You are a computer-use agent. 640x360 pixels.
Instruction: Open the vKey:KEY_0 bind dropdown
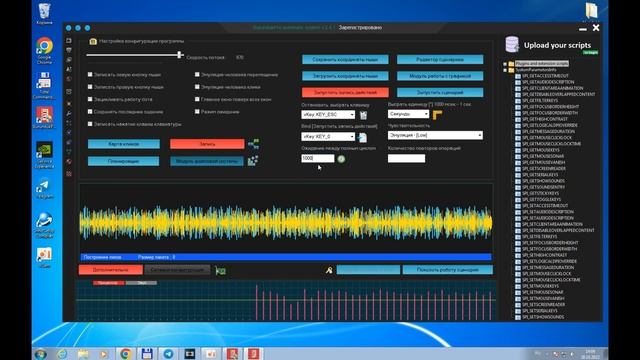pos(328,137)
